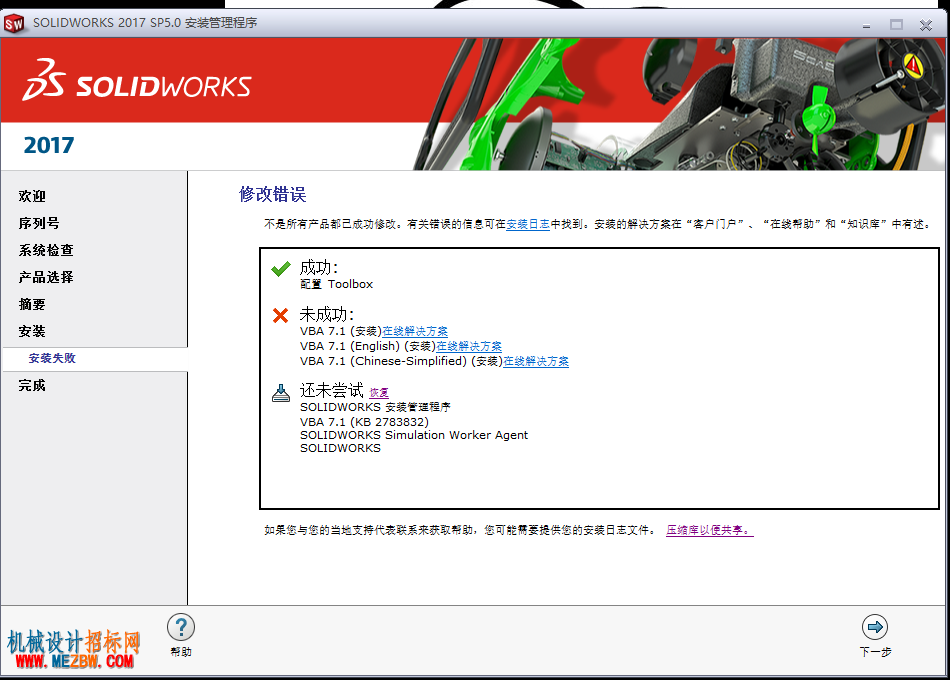Select the 摘要 step in sidebar

click(32, 304)
